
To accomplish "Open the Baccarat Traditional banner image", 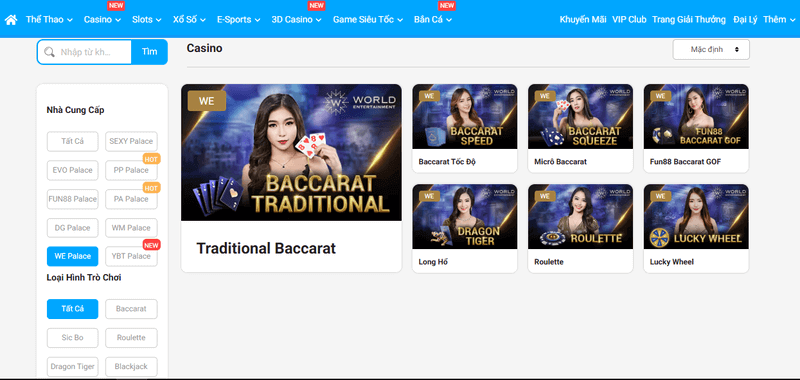I will point(291,153).
